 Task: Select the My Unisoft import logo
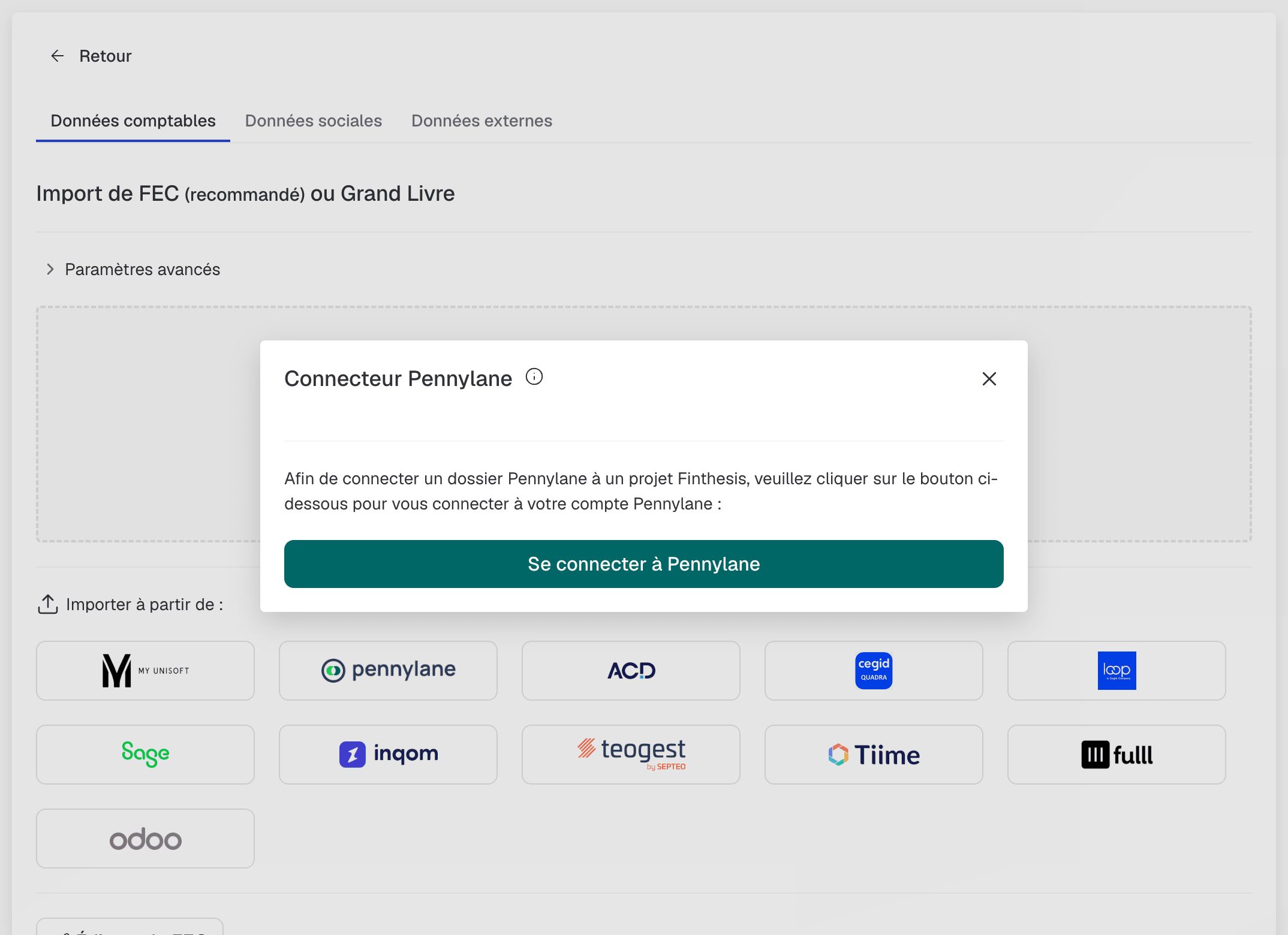(x=145, y=671)
